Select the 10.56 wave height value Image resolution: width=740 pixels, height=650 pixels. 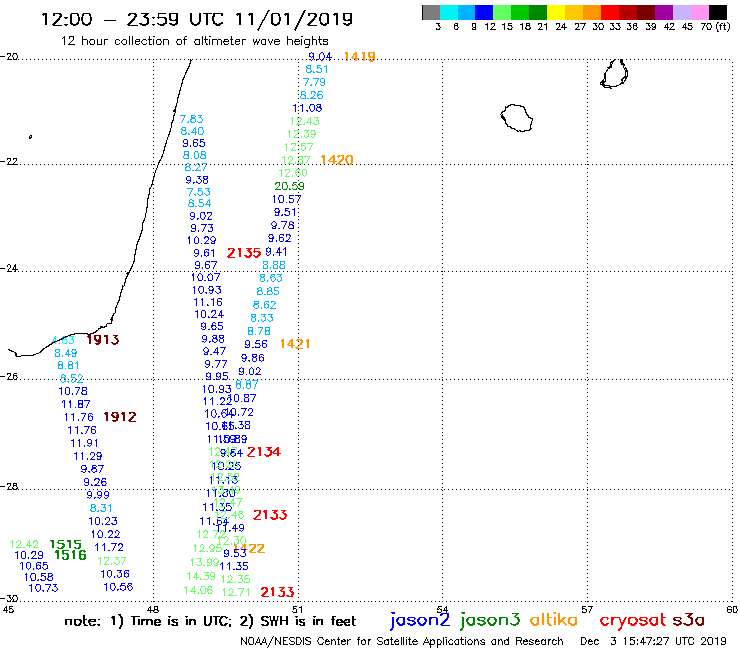[118, 587]
